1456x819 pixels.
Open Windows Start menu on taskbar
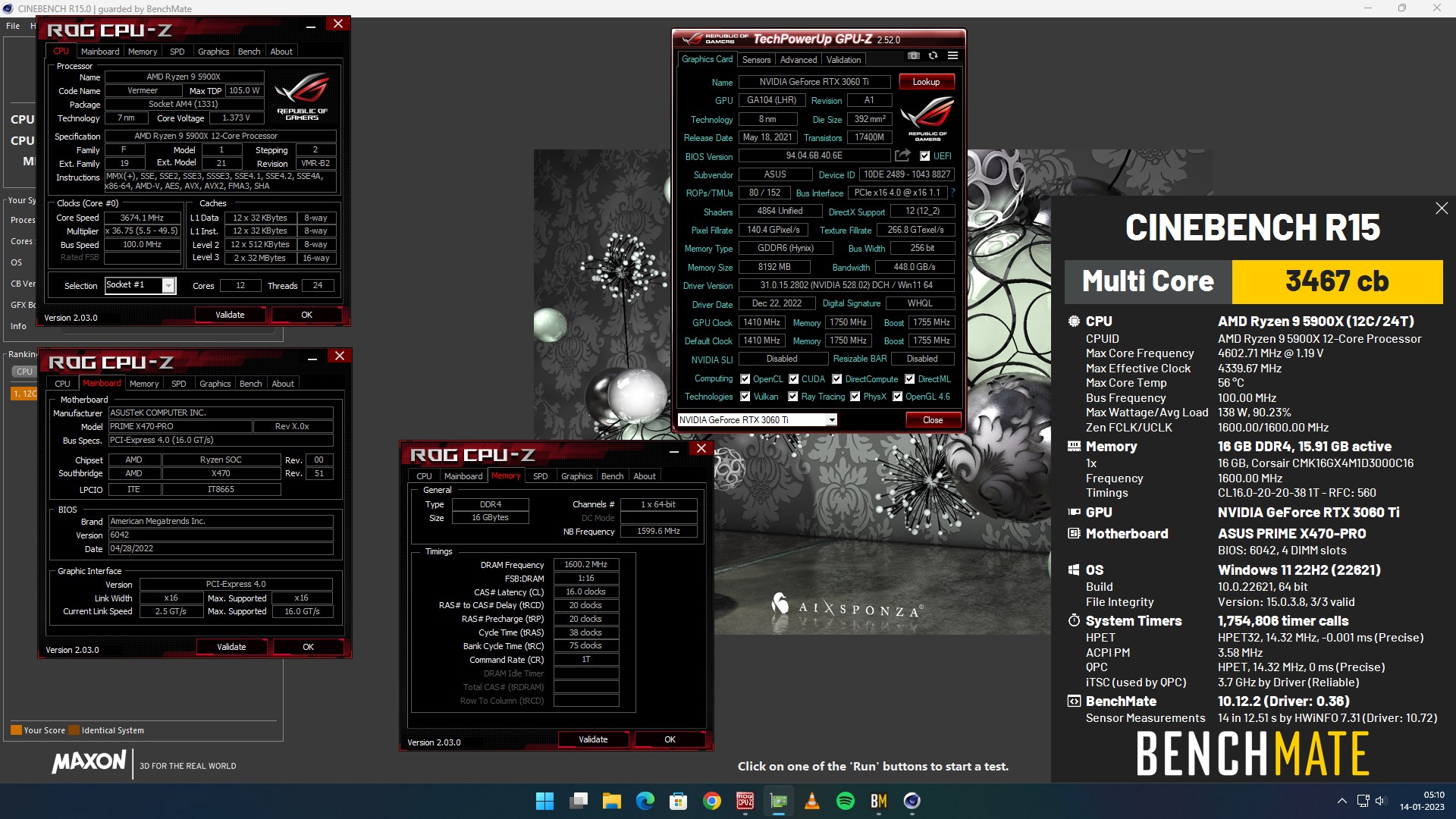[x=544, y=801]
